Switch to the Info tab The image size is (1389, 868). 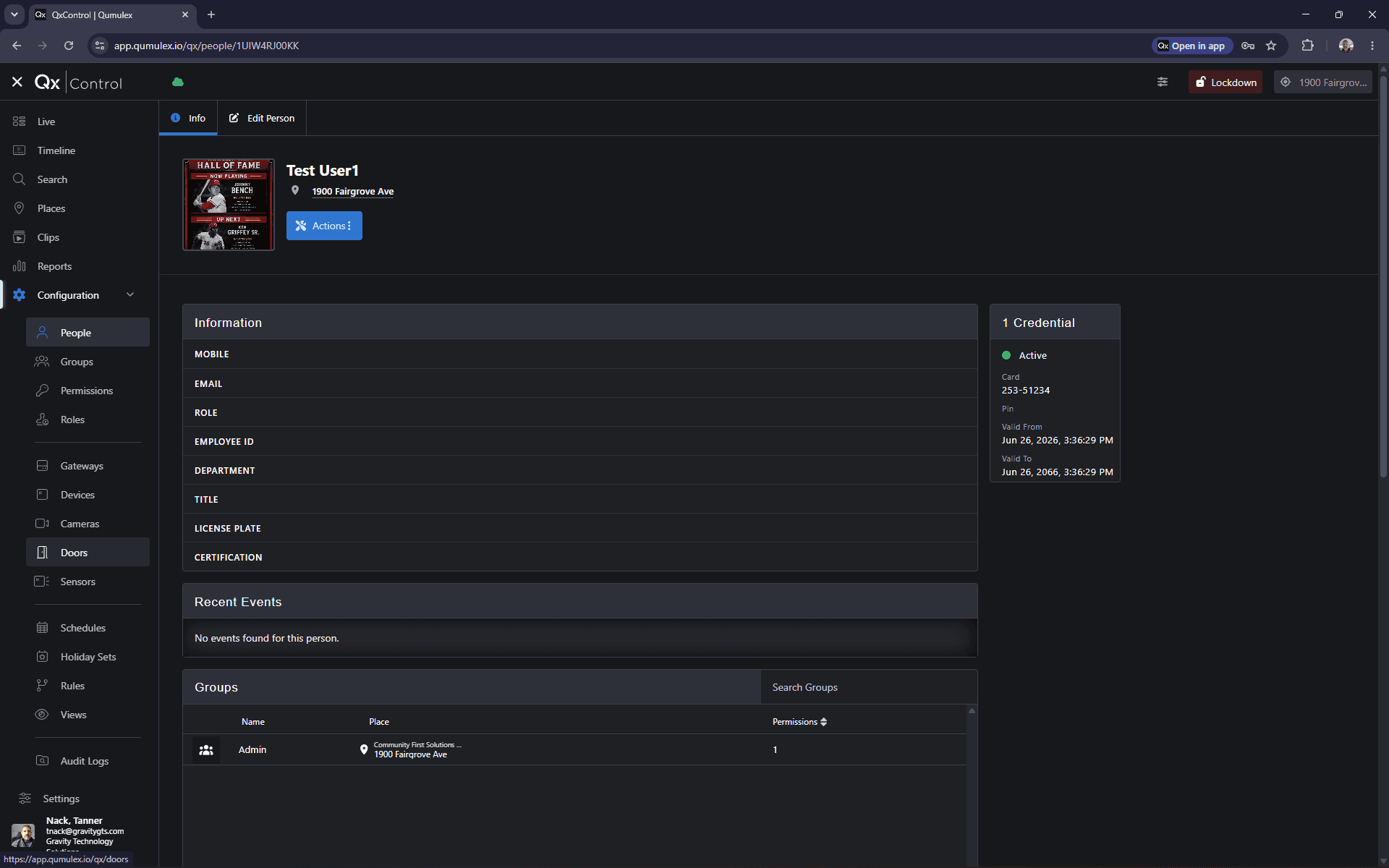(188, 118)
